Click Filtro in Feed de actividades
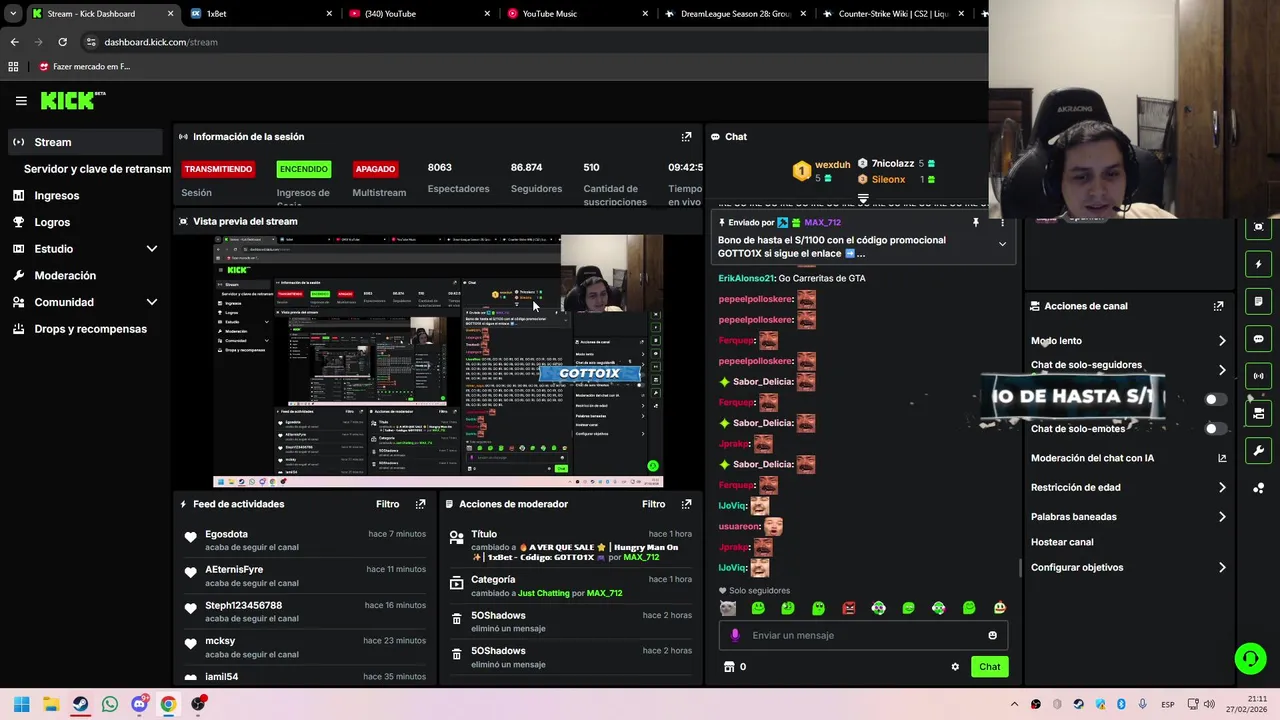Image resolution: width=1280 pixels, height=720 pixels. pos(387,504)
